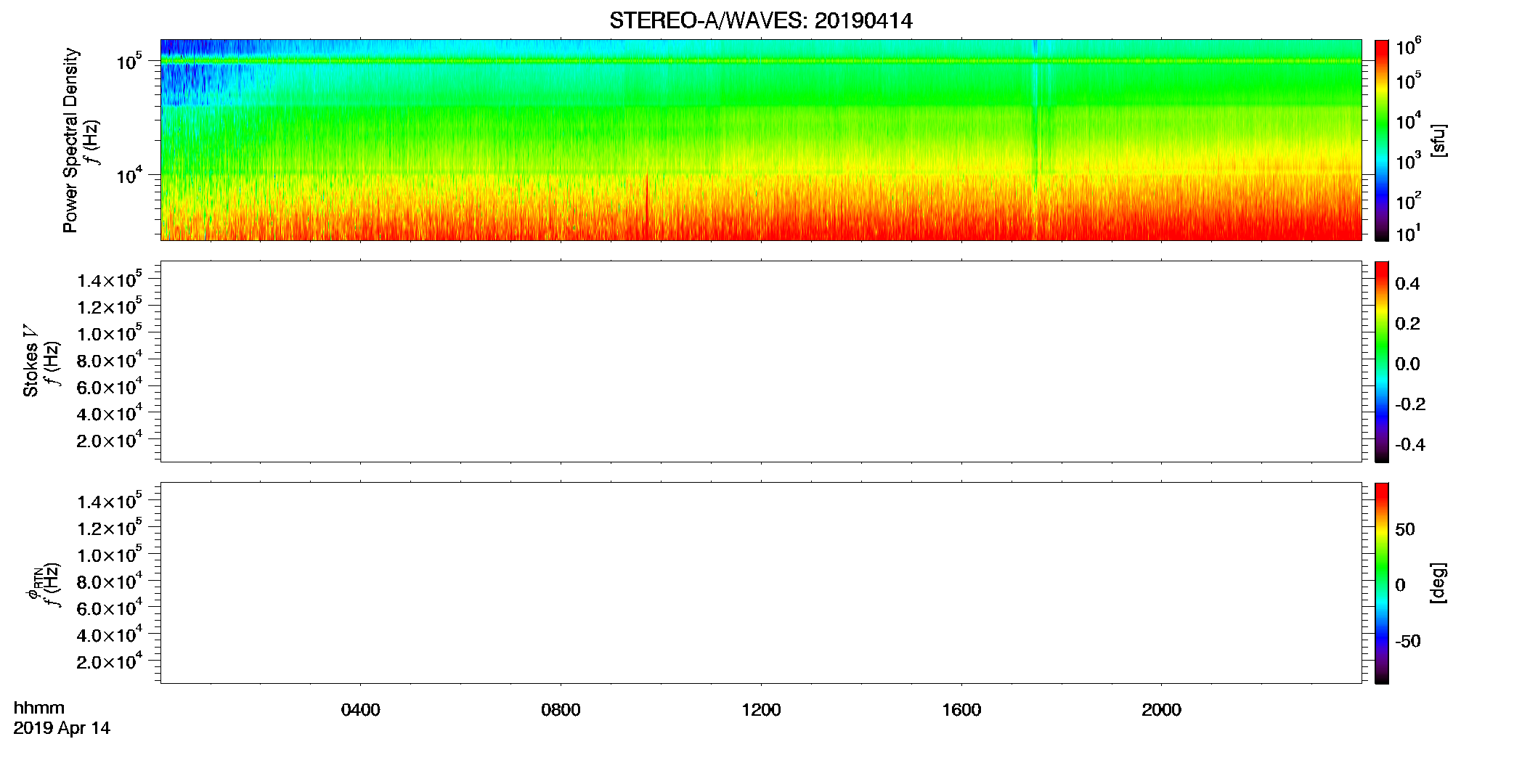Click the 2019 Apr 14 date label
Image resolution: width=1522 pixels, height=784 pixels.
[62, 728]
